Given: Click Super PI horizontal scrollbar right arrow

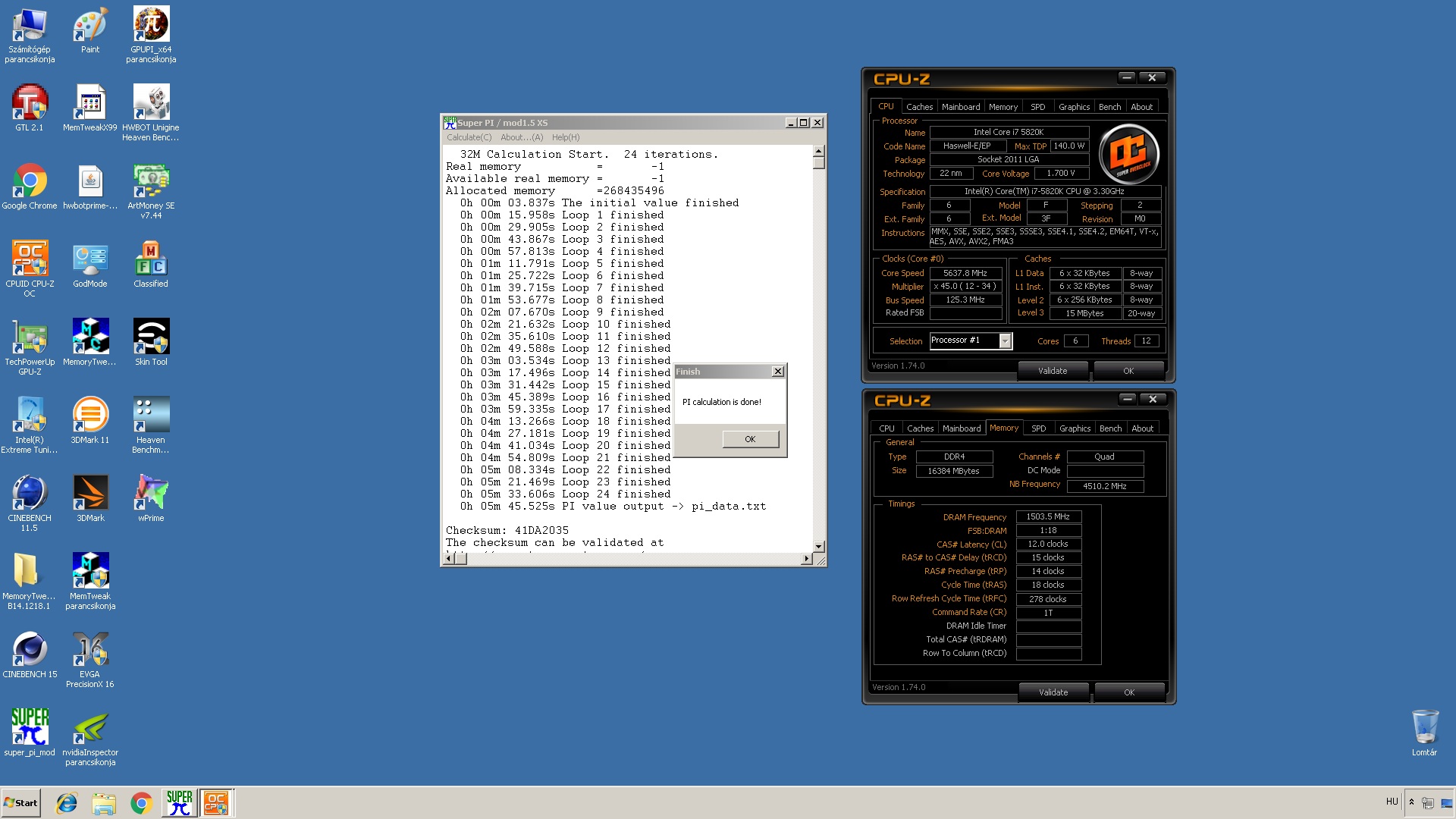Looking at the screenshot, I should 806,559.
